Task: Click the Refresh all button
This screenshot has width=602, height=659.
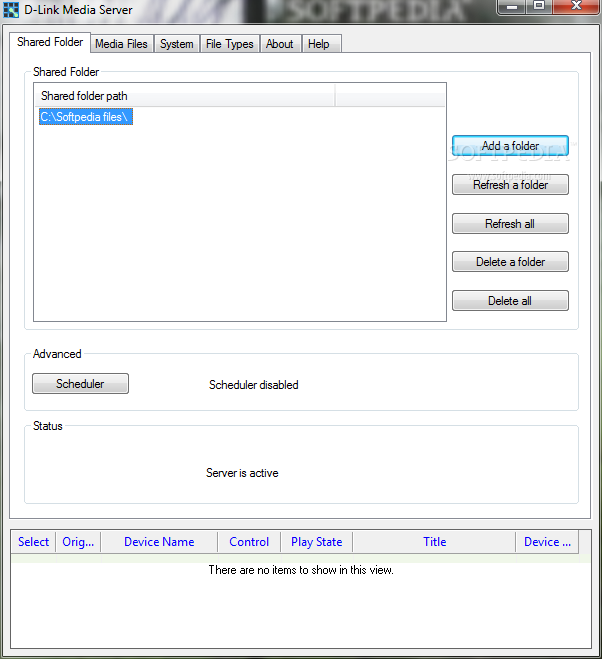Action: point(510,224)
